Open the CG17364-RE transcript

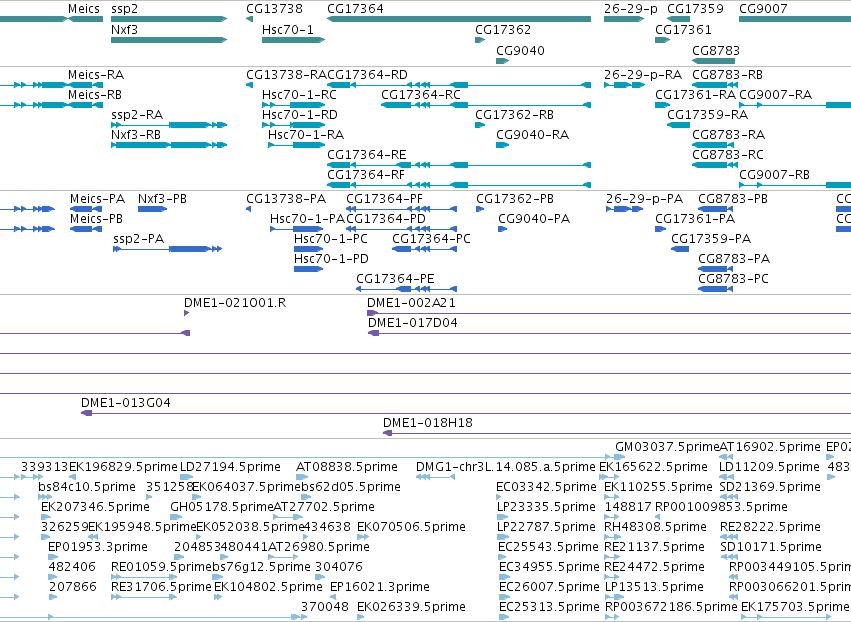[459, 165]
